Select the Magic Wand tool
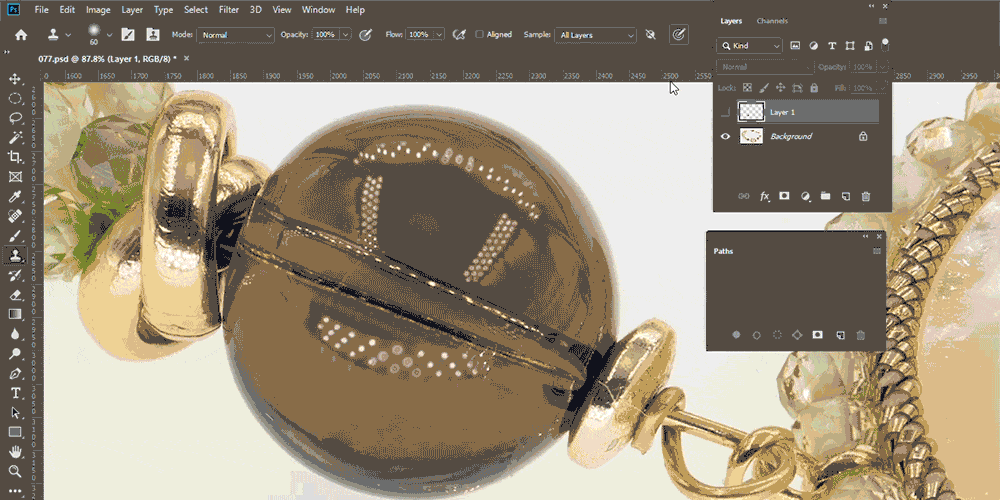The width and height of the screenshot is (1000, 500). coord(15,138)
